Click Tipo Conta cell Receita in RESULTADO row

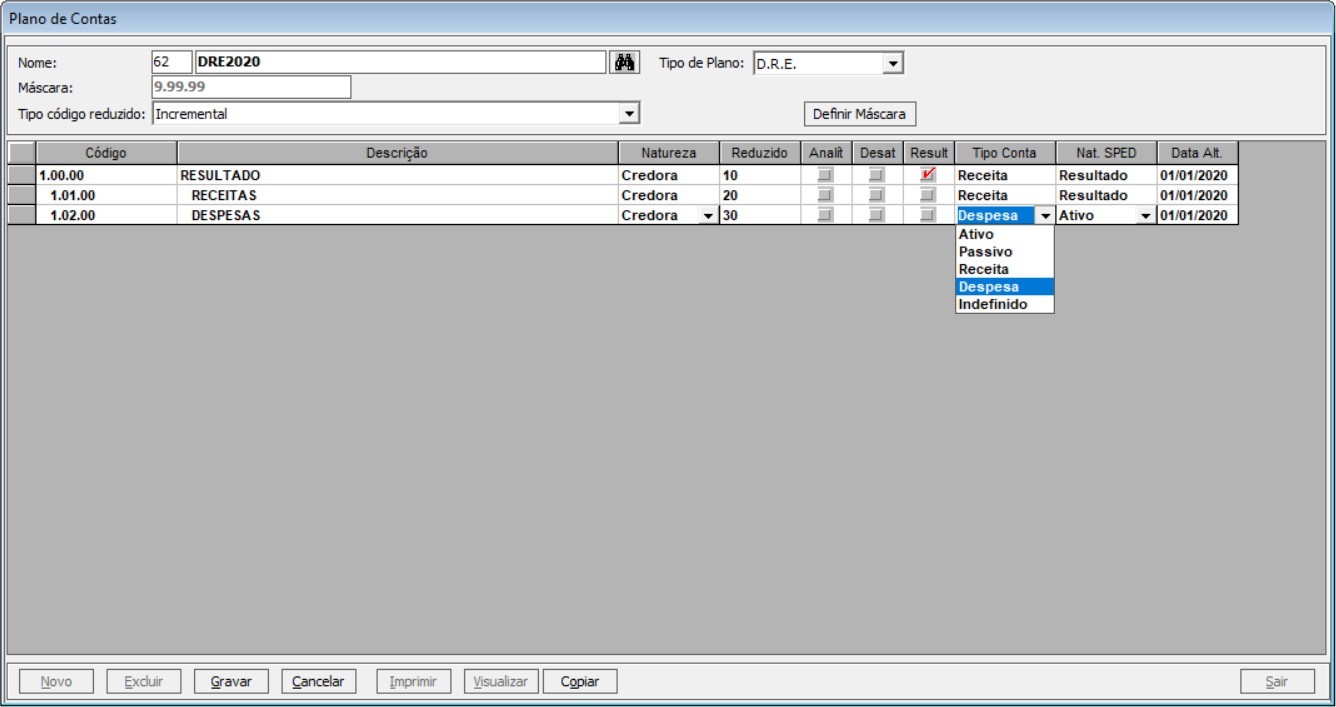tap(1005, 175)
